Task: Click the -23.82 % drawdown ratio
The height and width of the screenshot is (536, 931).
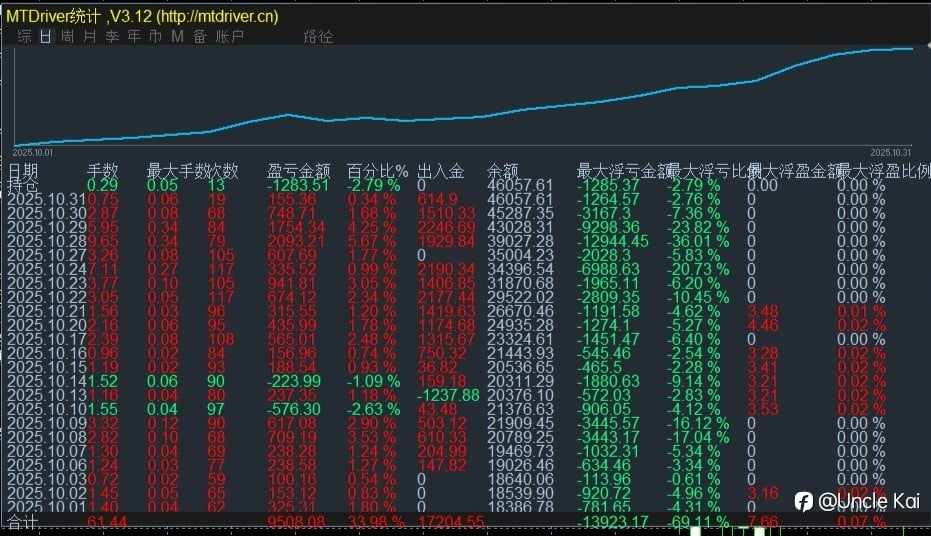Action: [x=698, y=227]
